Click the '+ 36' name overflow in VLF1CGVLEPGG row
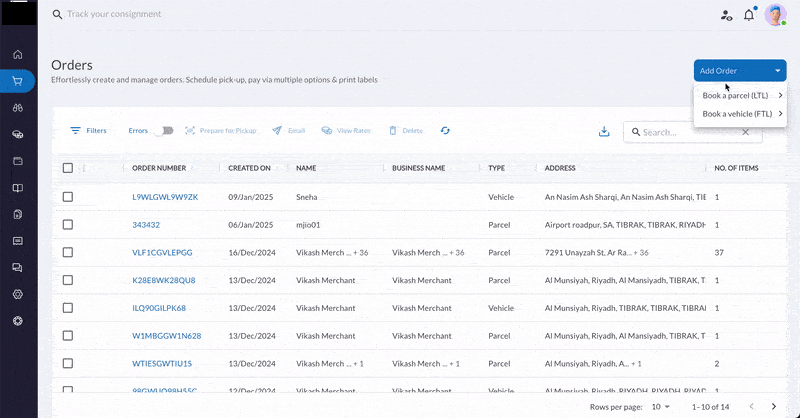 coord(360,253)
